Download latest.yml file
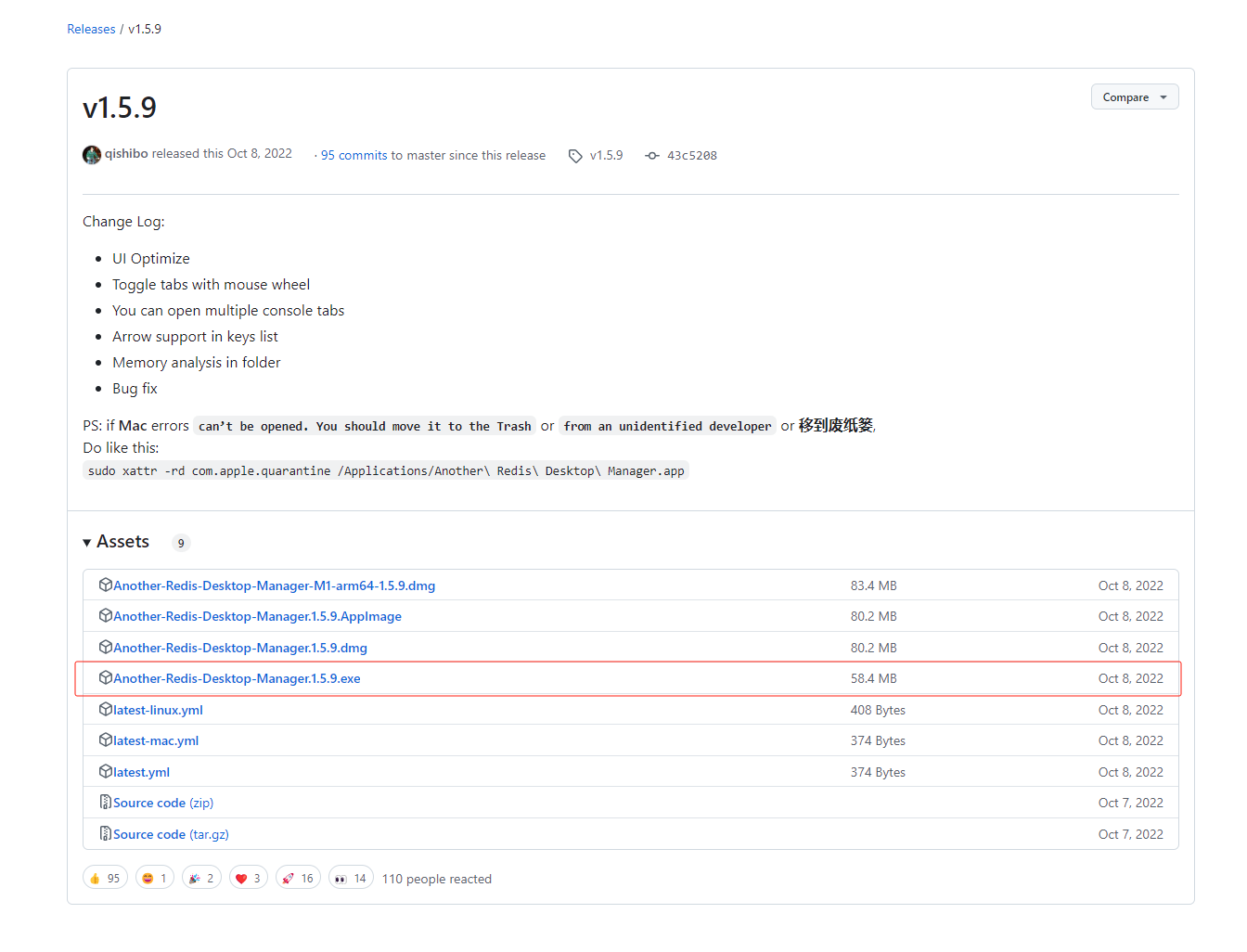 (141, 772)
